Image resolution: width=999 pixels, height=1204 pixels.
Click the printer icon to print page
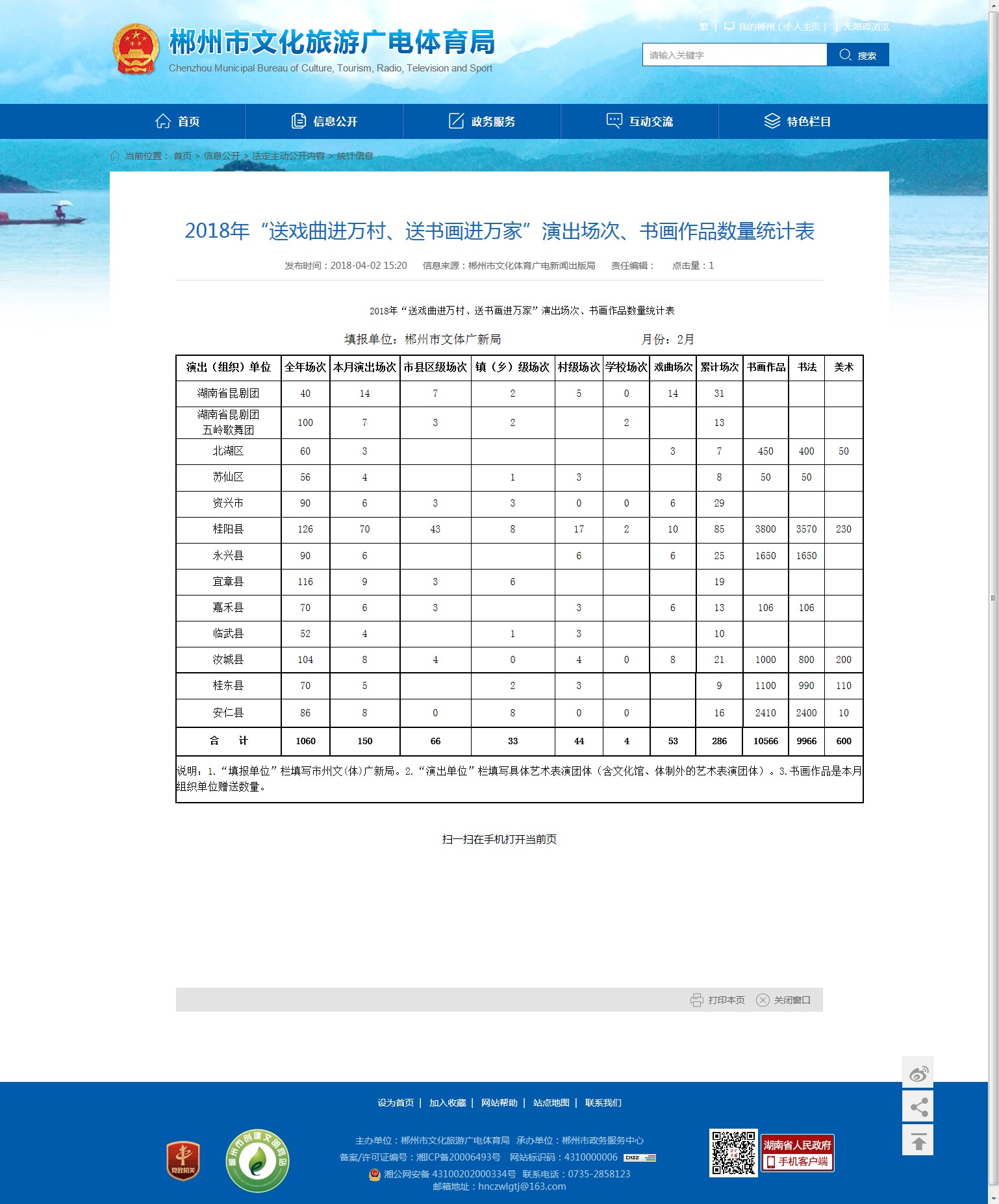(x=696, y=1000)
